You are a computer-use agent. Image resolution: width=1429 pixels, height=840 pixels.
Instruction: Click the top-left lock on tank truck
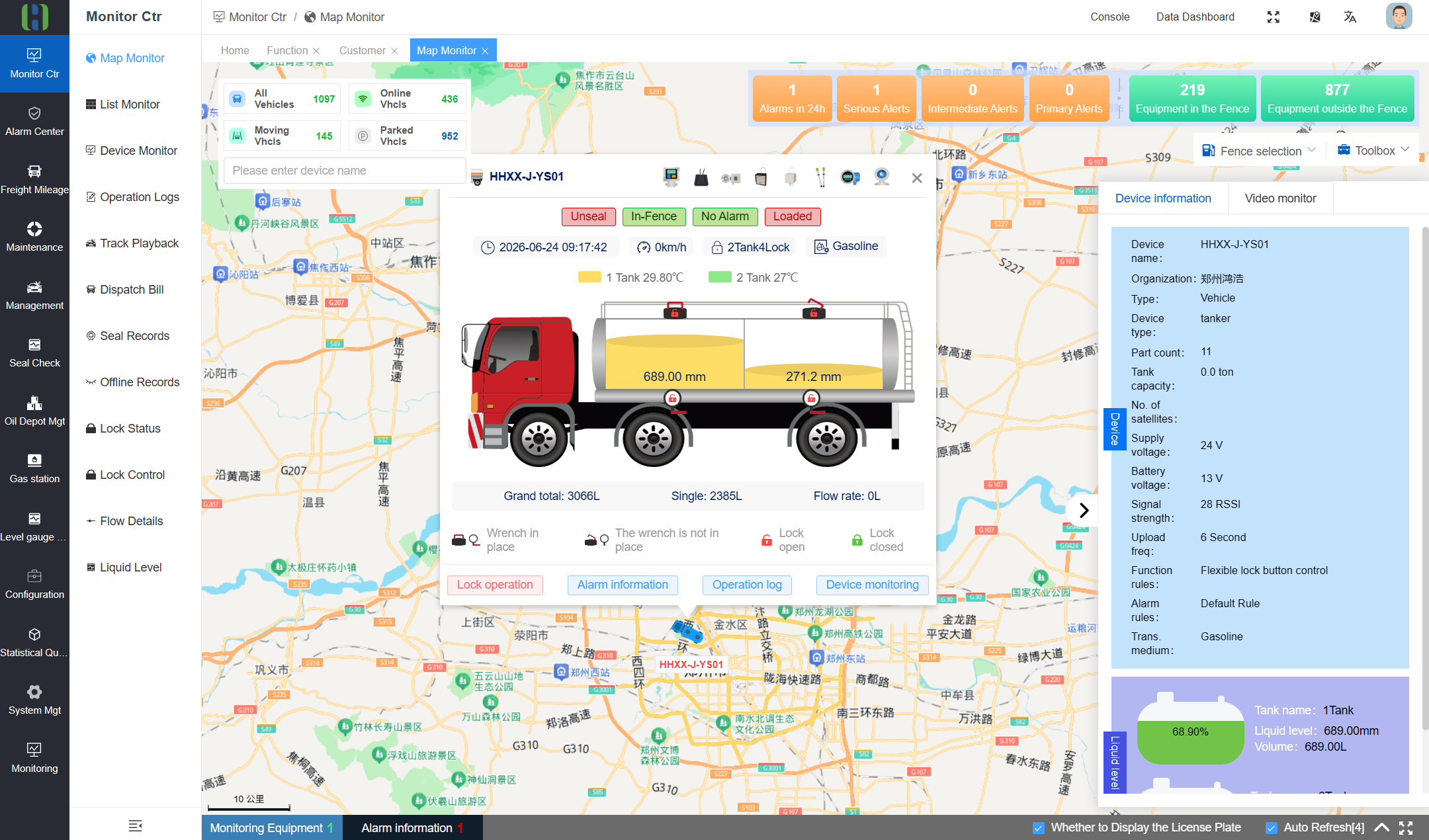[x=675, y=310]
